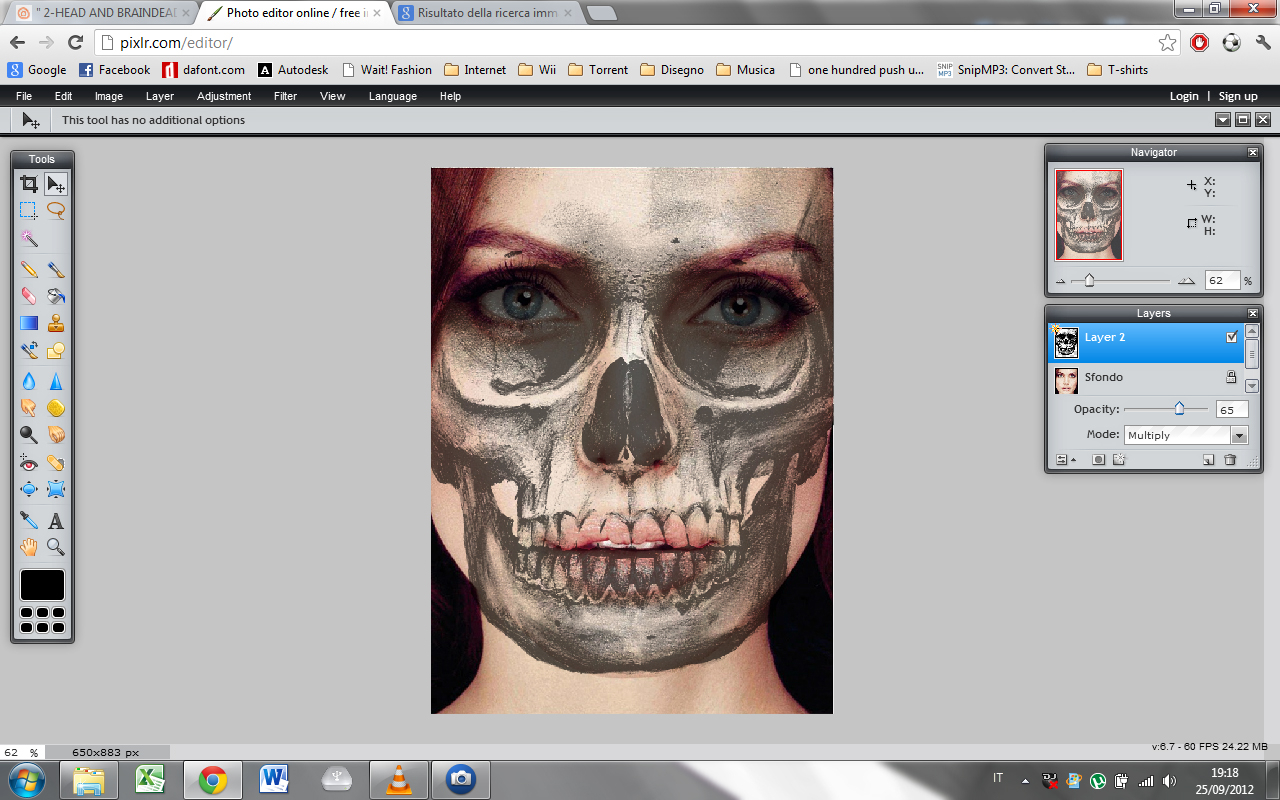1280x800 pixels.
Task: Open the Language menu
Action: (393, 96)
